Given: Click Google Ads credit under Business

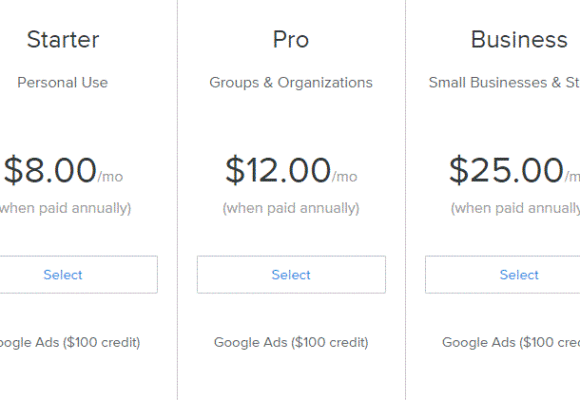Looking at the screenshot, I should point(511,343).
